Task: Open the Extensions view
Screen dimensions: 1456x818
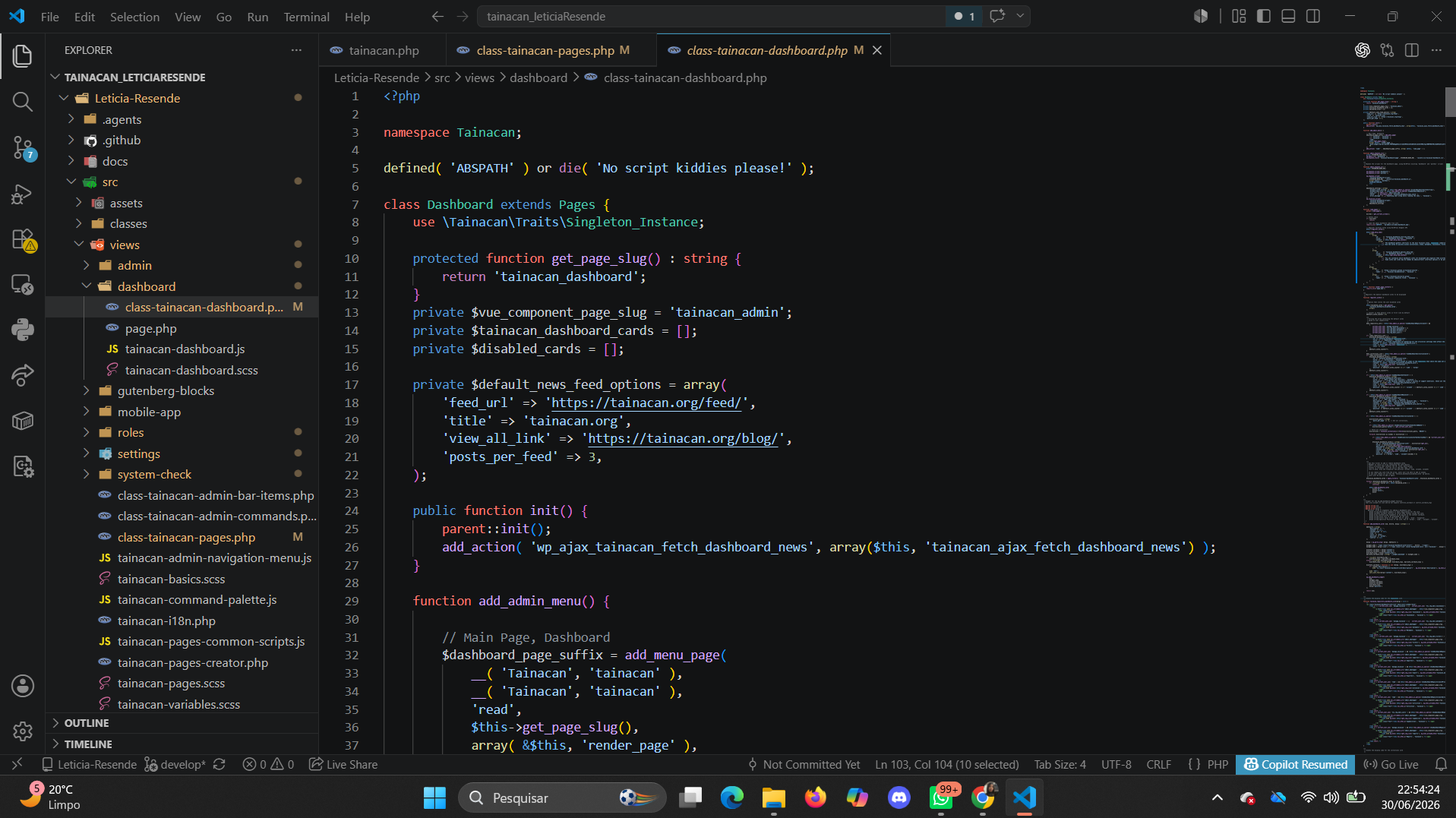Action: click(23, 239)
